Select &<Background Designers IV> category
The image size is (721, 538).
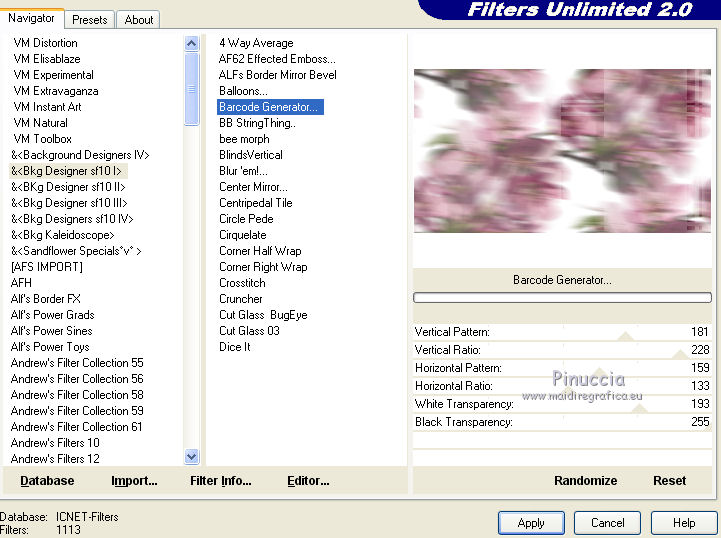80,155
